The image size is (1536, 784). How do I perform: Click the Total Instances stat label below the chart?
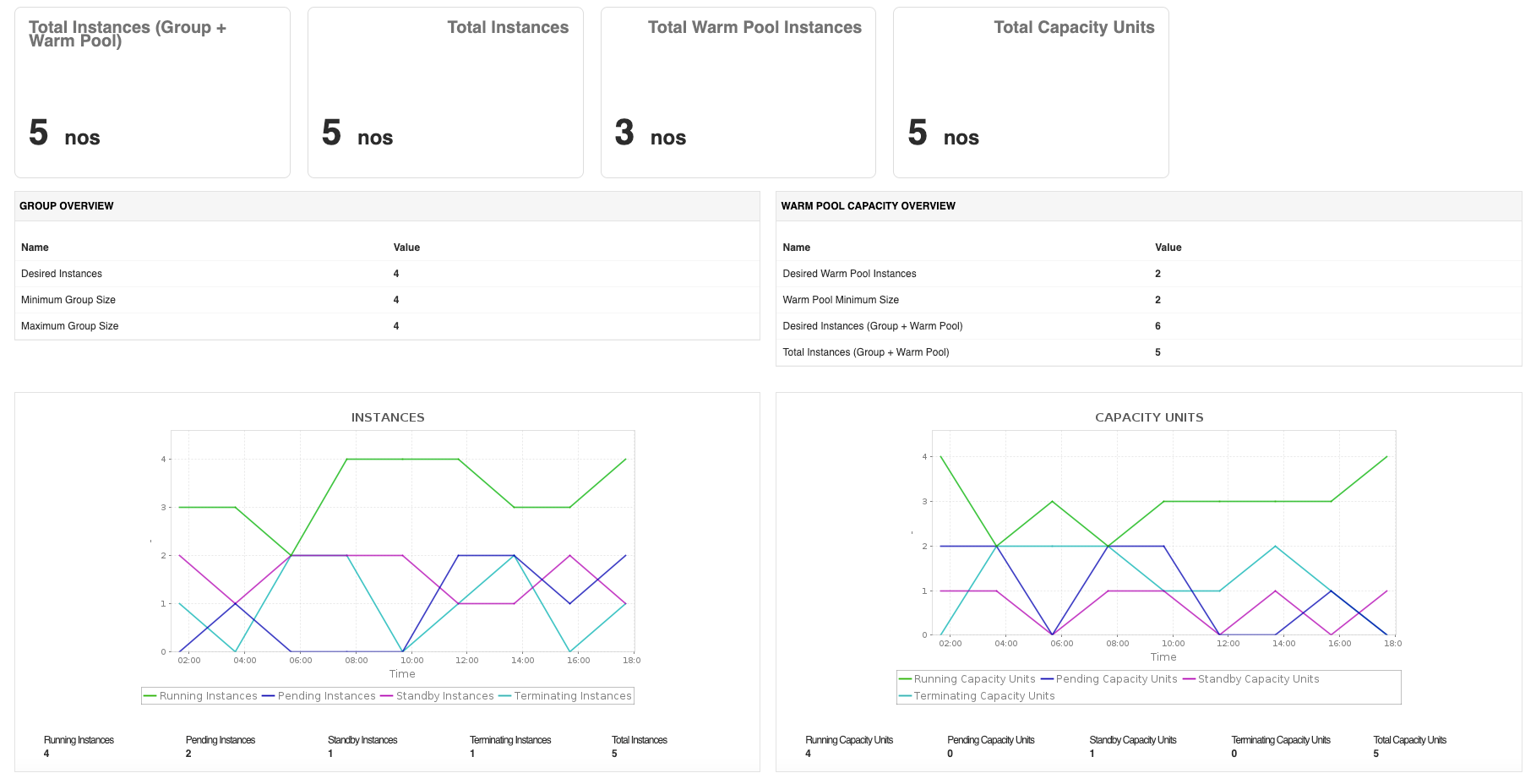pos(640,740)
